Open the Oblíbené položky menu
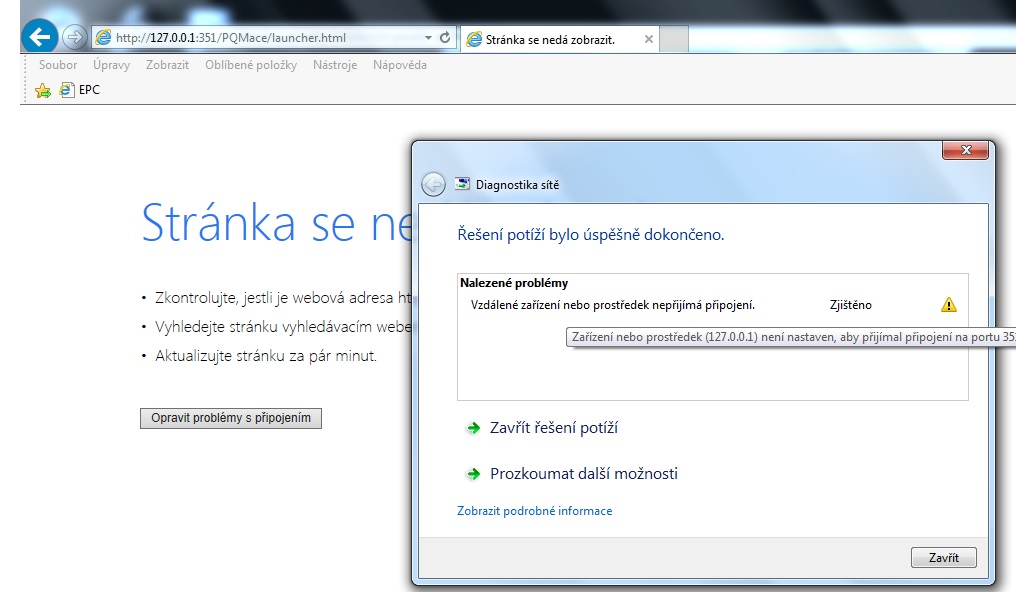 (251, 65)
